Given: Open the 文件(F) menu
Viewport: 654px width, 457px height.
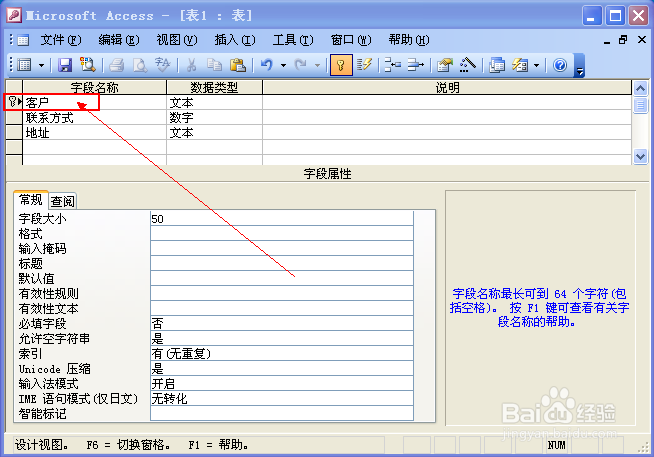Looking at the screenshot, I should [61, 40].
